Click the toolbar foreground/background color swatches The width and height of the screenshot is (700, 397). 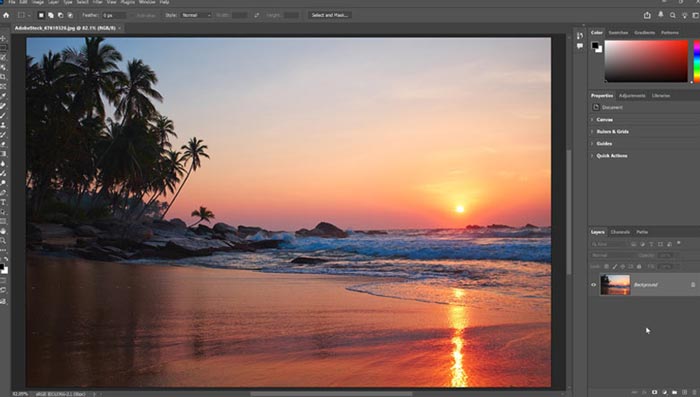pos(3,269)
